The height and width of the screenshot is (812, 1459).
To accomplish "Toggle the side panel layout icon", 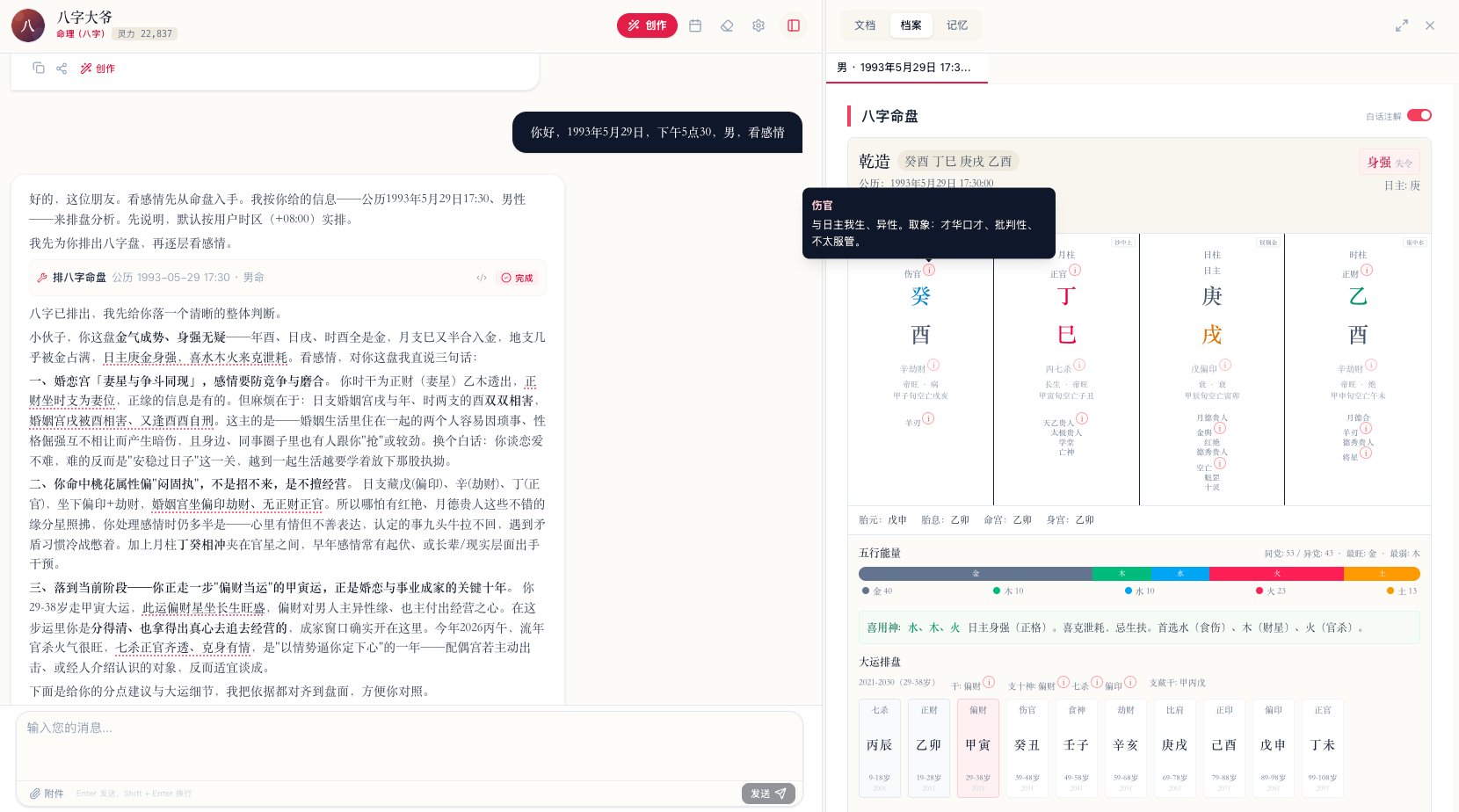I will click(794, 25).
